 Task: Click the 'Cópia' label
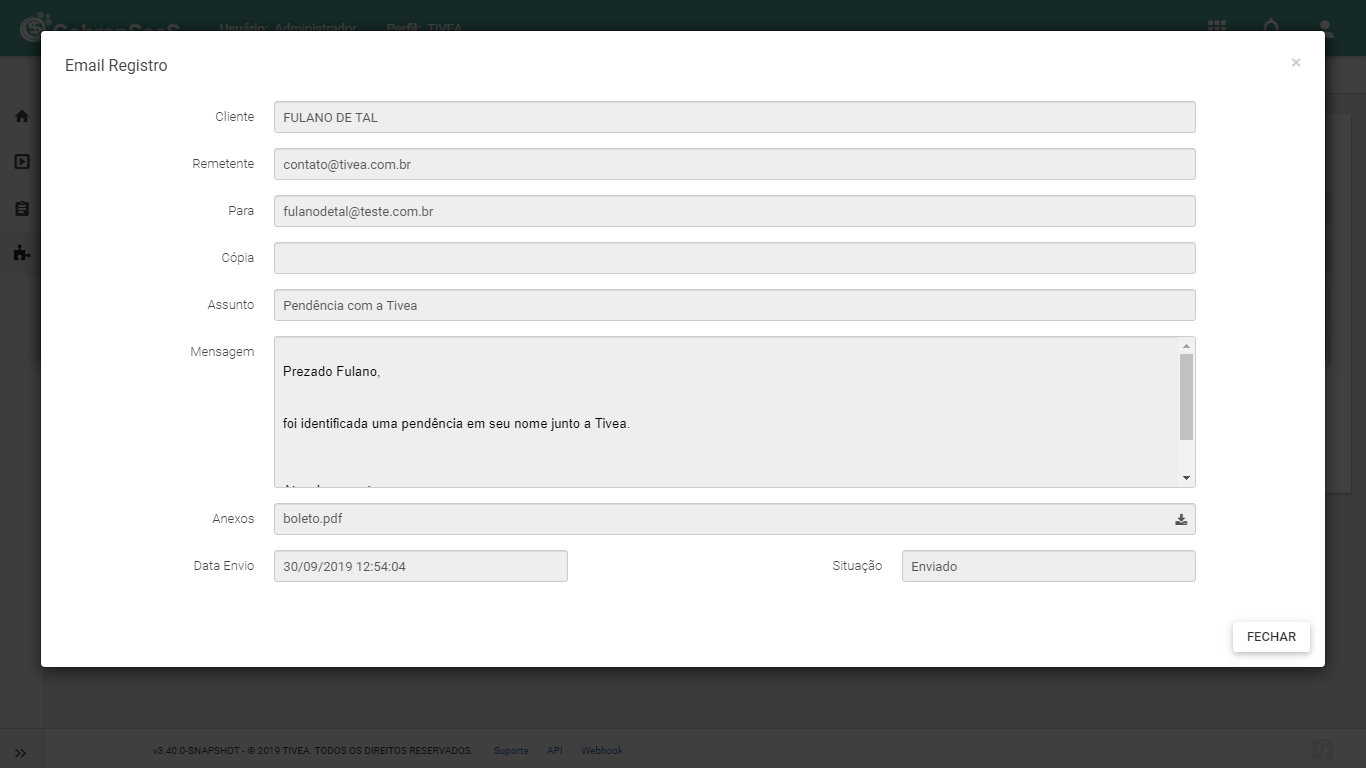click(x=238, y=258)
